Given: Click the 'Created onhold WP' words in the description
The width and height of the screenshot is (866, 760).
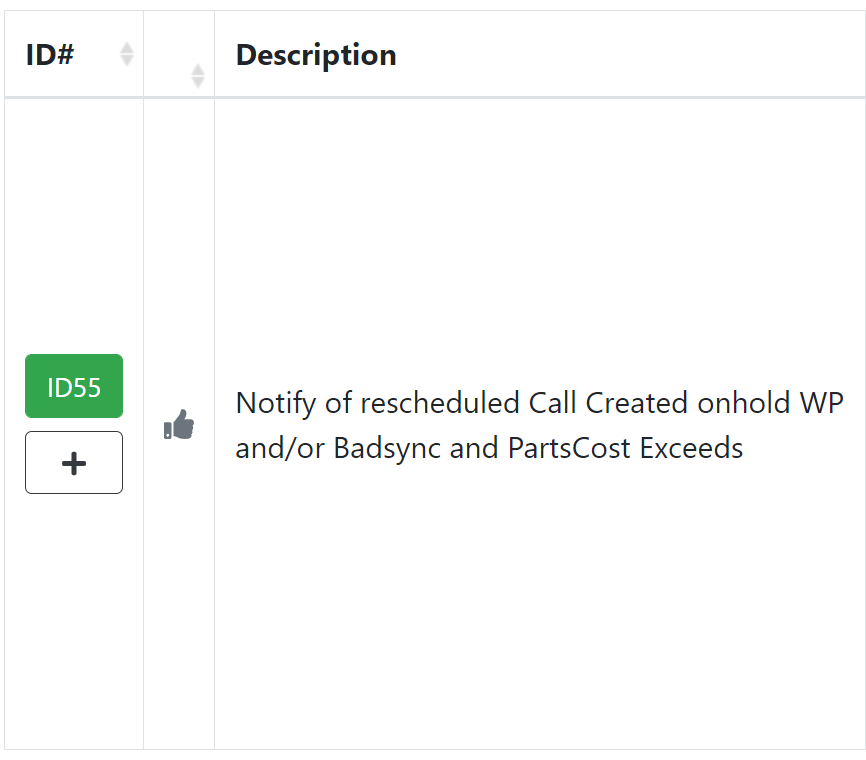Looking at the screenshot, I should 714,403.
